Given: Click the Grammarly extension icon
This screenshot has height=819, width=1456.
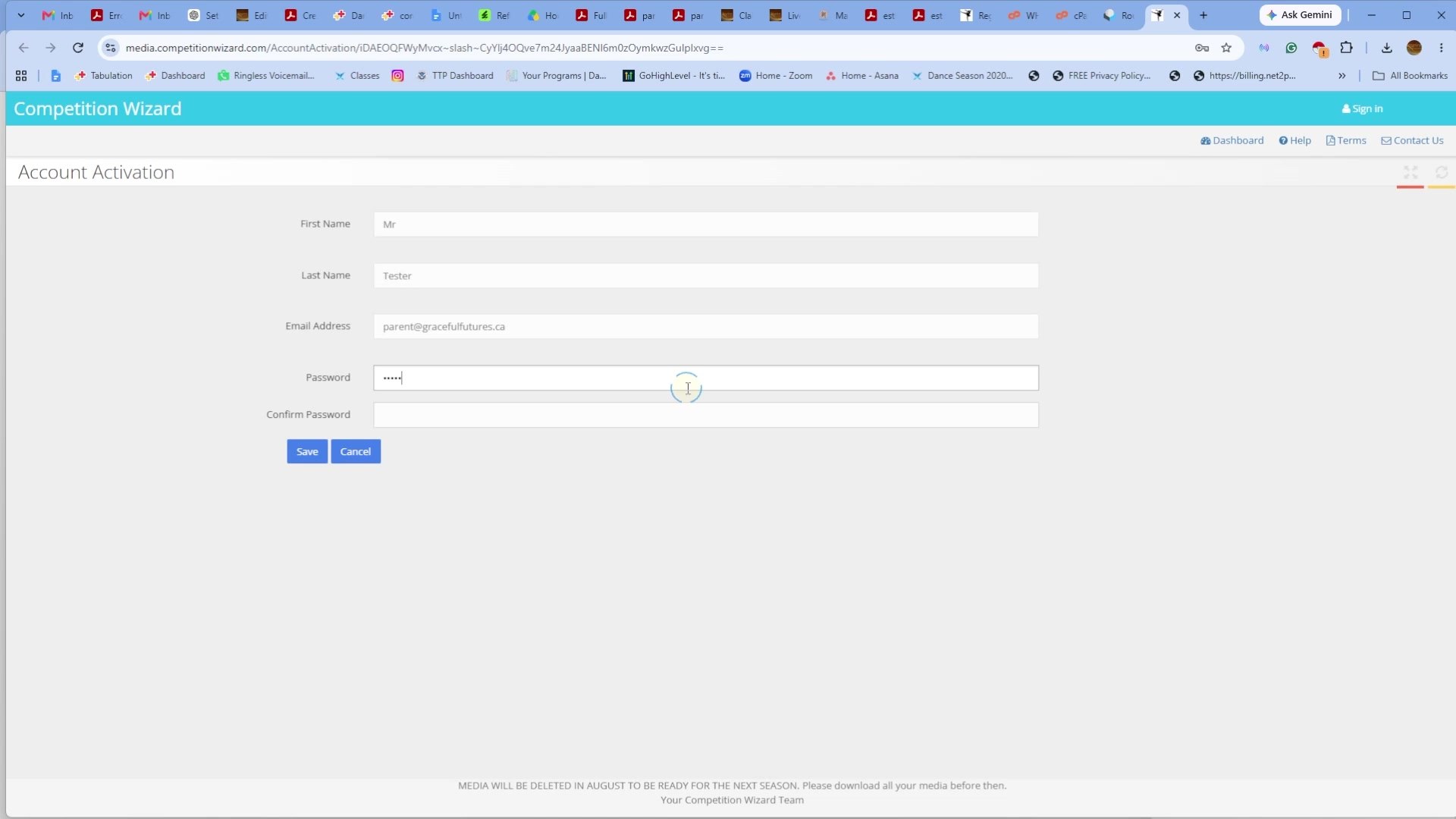Looking at the screenshot, I should (x=1291, y=48).
